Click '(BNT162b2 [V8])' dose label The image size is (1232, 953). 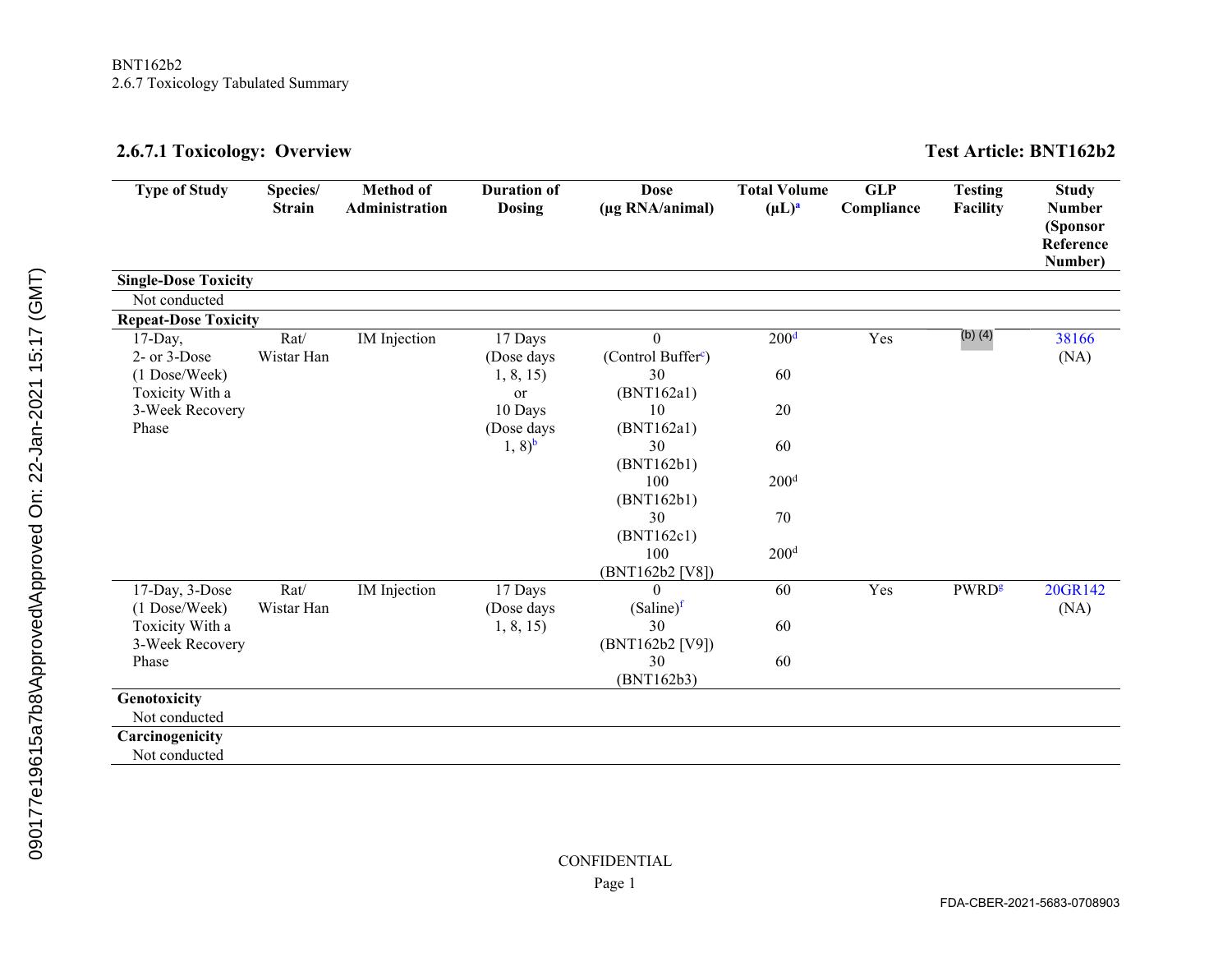click(656, 572)
